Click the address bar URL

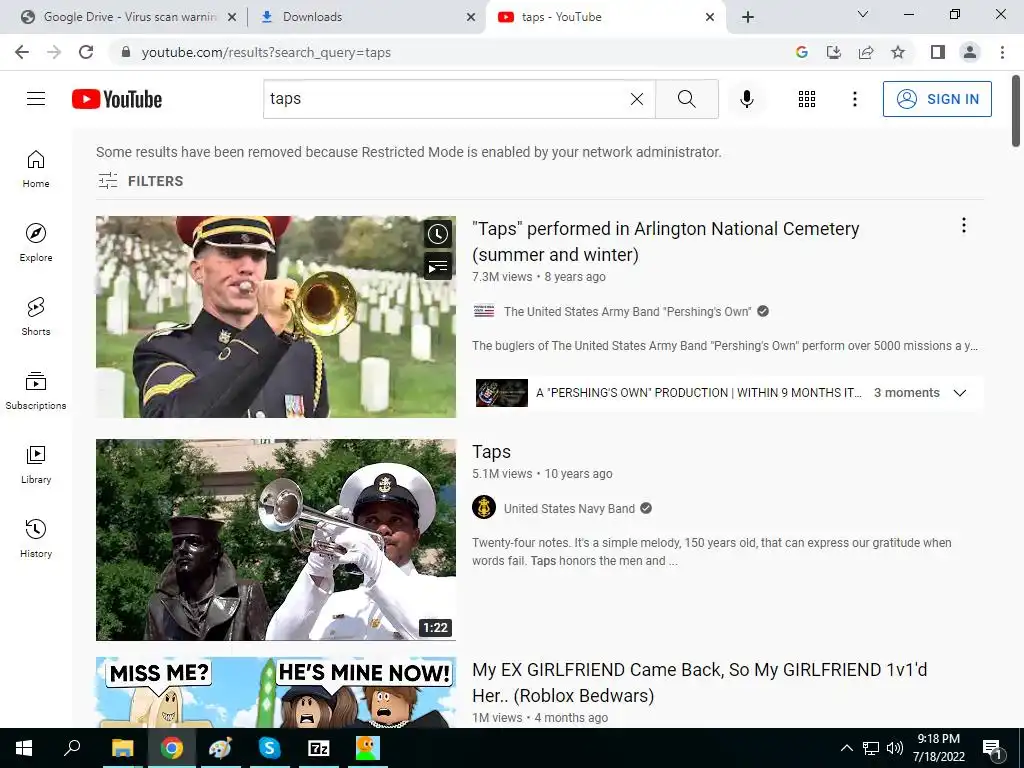click(x=266, y=52)
